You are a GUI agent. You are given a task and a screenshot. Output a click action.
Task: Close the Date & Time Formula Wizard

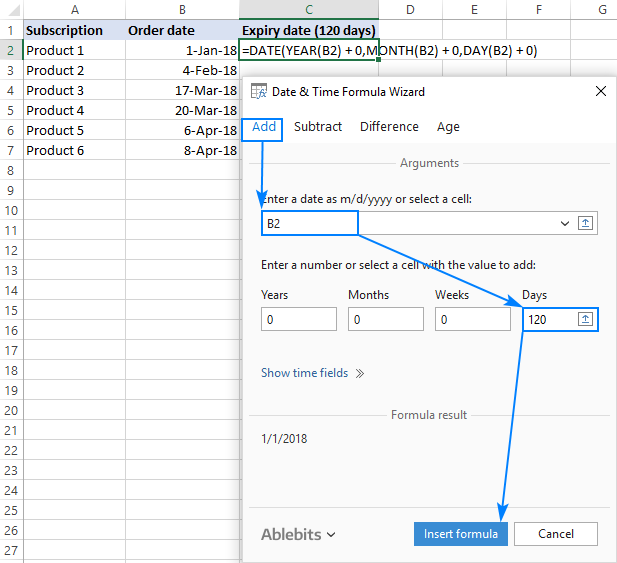pyautogui.click(x=600, y=91)
